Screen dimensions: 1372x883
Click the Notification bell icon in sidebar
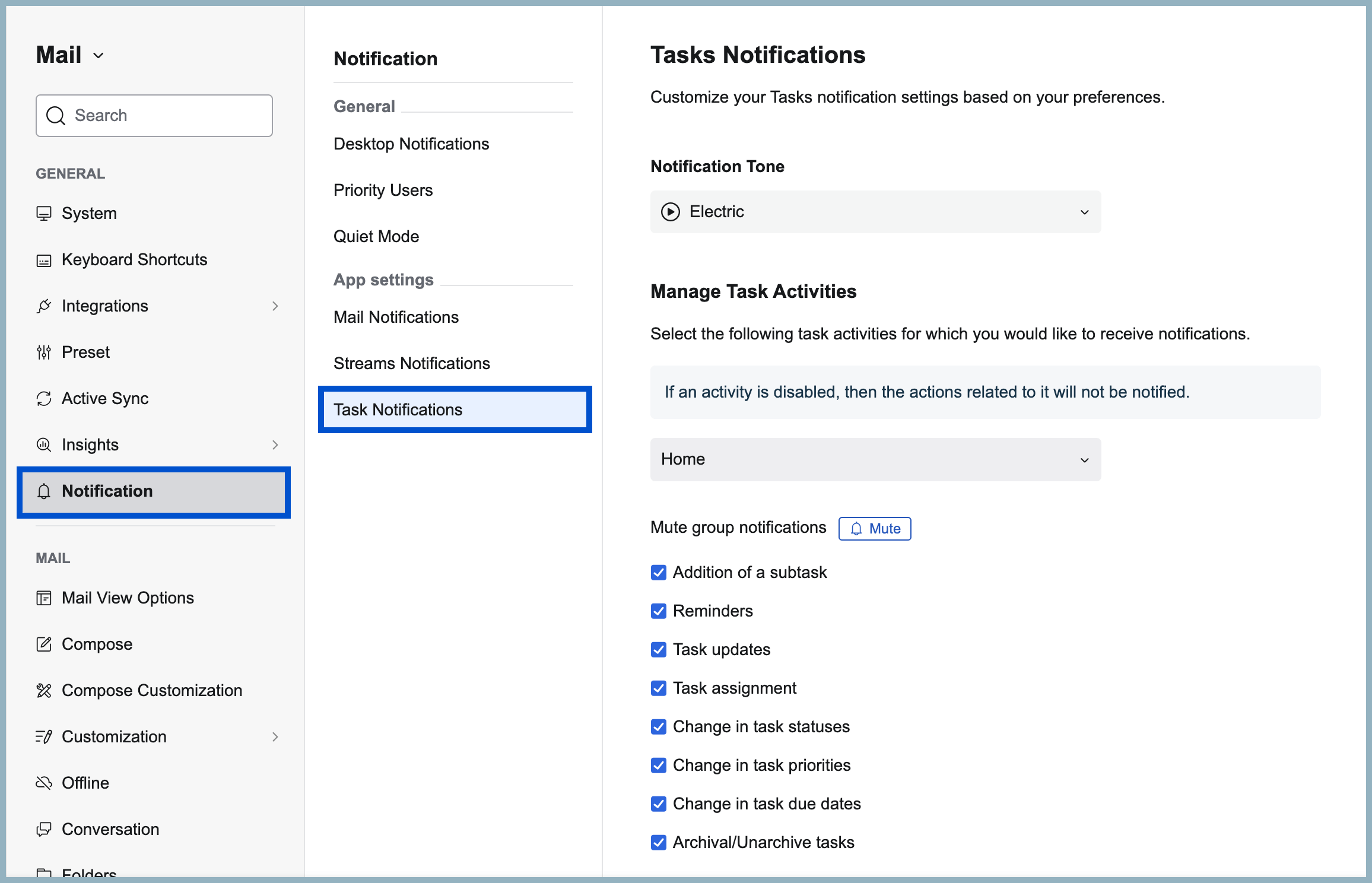click(44, 491)
